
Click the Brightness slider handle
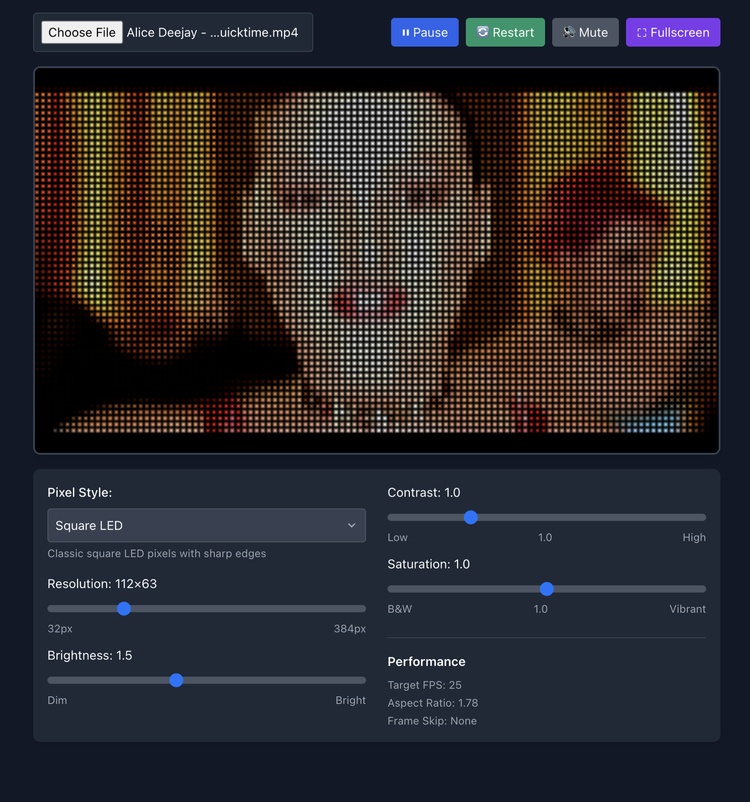click(x=176, y=680)
